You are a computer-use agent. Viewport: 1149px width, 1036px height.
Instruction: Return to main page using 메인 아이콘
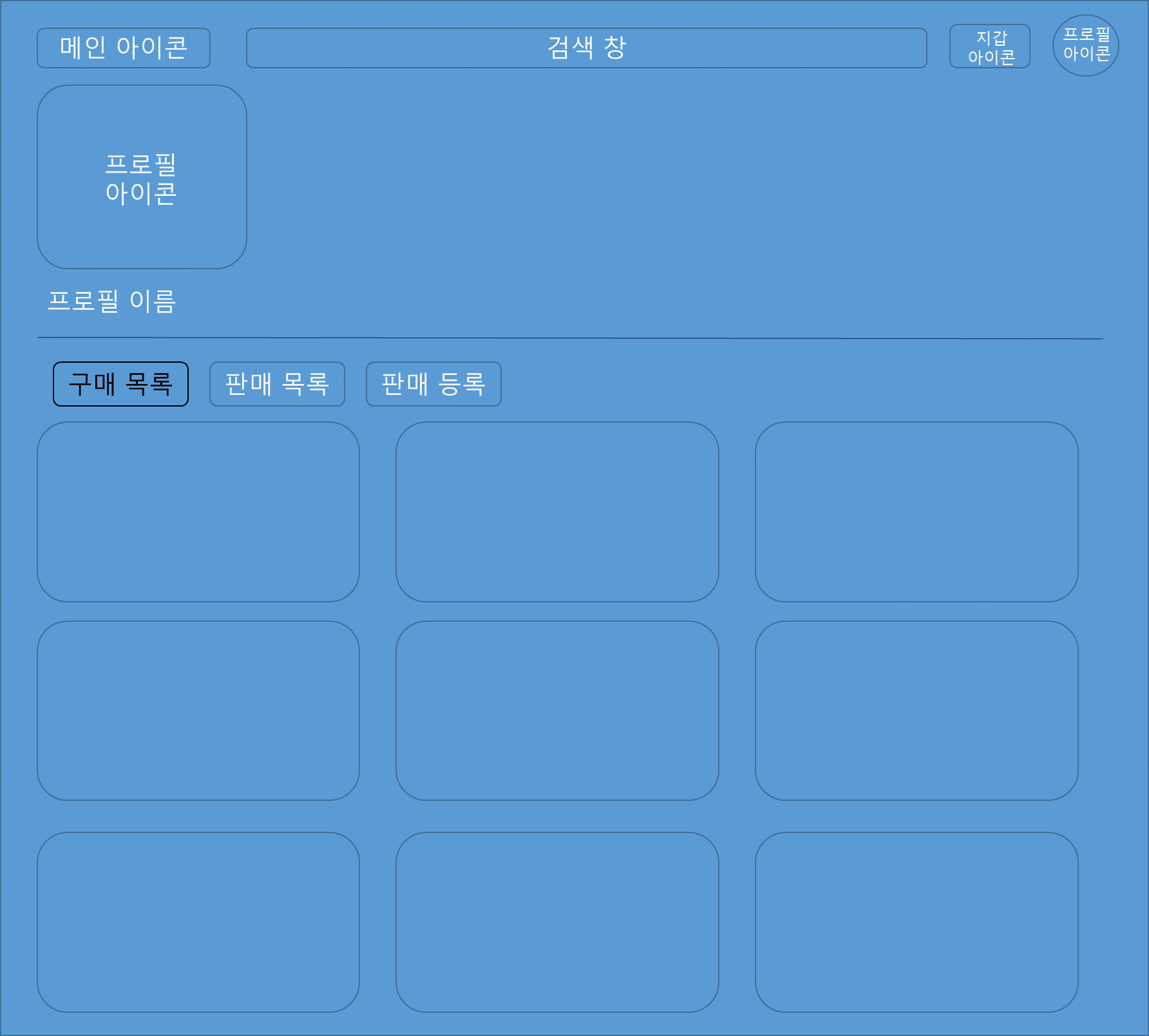[x=124, y=48]
